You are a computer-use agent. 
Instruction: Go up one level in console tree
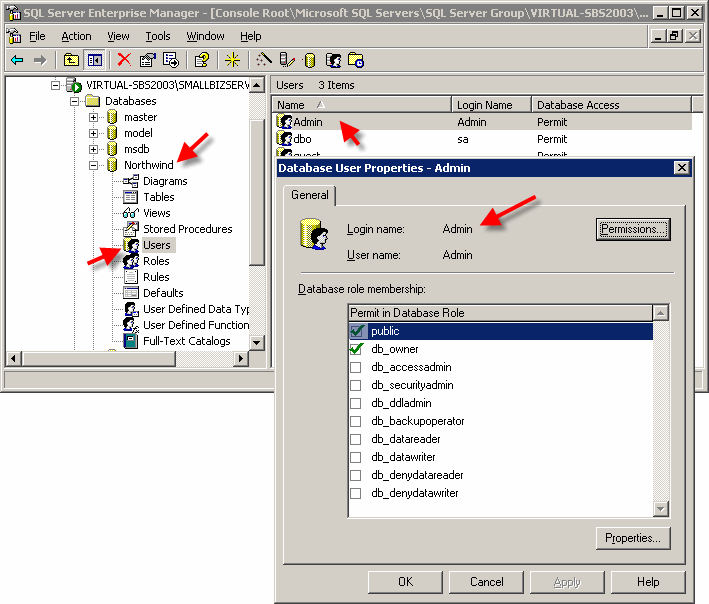(x=71, y=60)
